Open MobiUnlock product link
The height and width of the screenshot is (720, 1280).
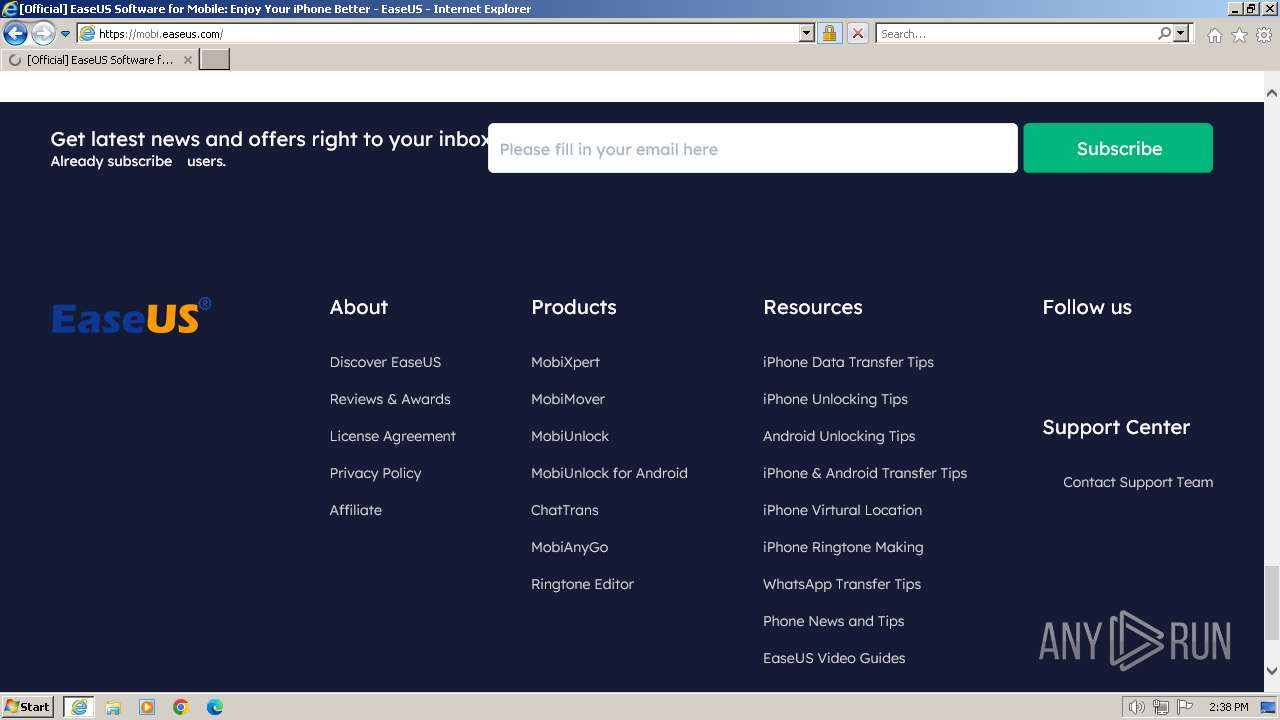tap(570, 436)
